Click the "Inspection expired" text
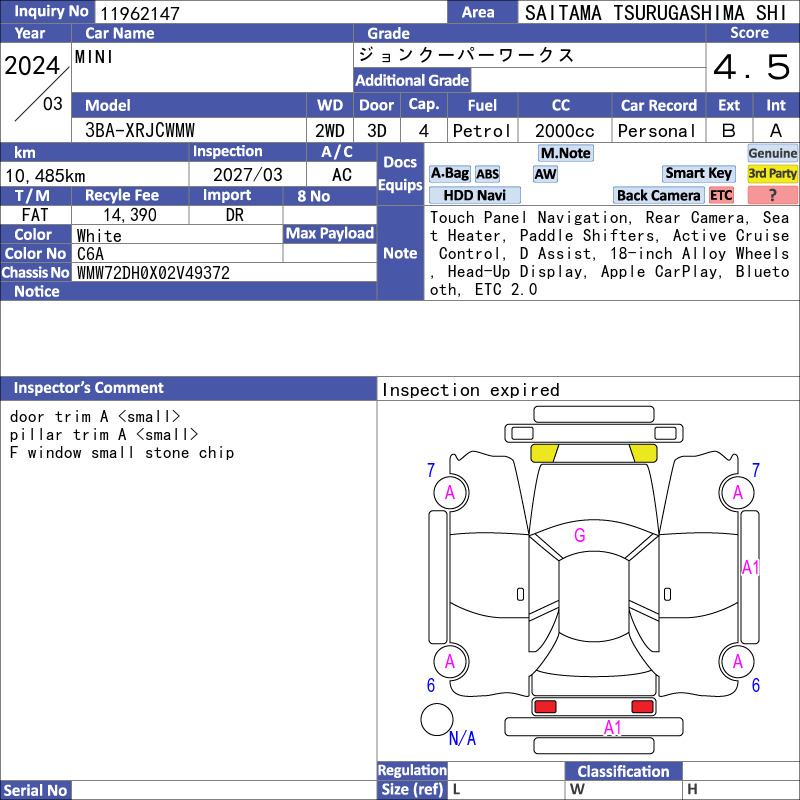The image size is (800, 800). coord(470,390)
